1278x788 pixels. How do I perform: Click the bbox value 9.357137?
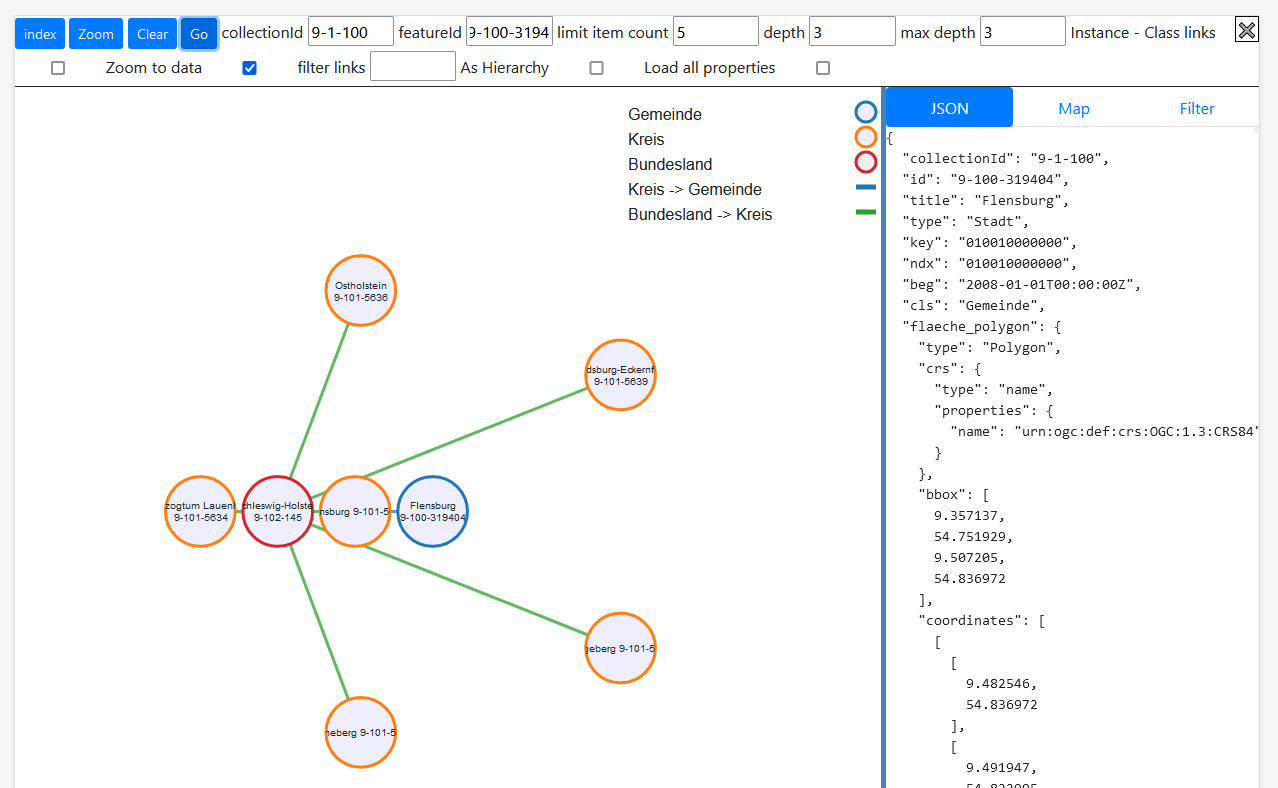tap(970, 515)
